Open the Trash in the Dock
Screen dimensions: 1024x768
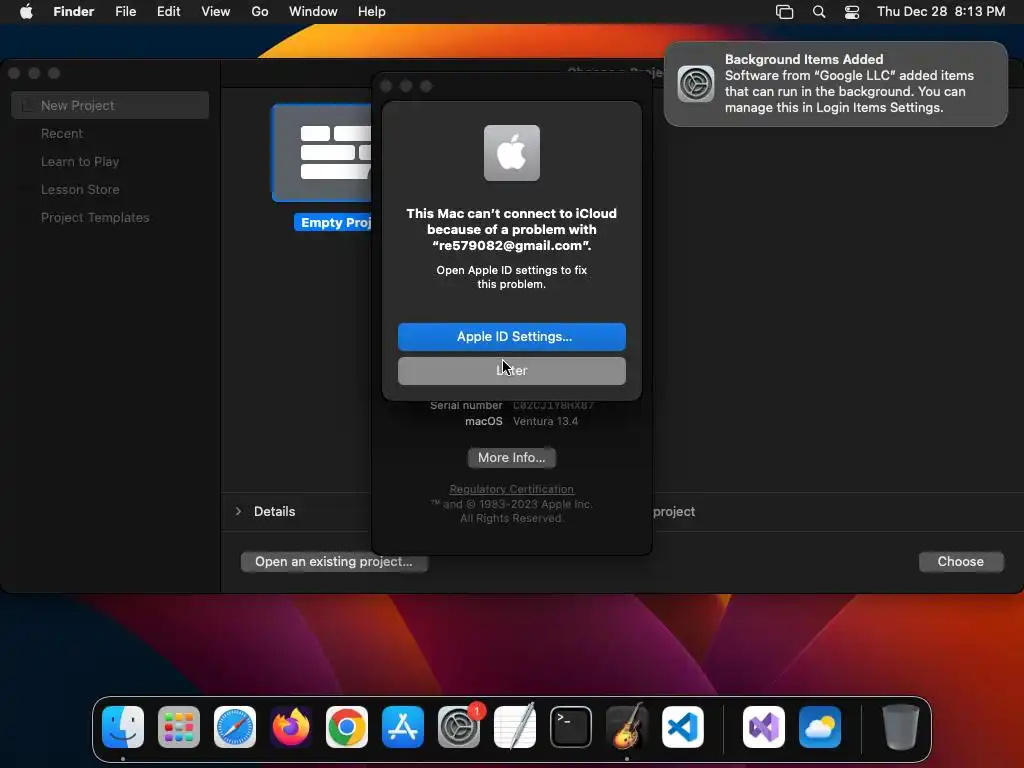pyautogui.click(x=901, y=727)
